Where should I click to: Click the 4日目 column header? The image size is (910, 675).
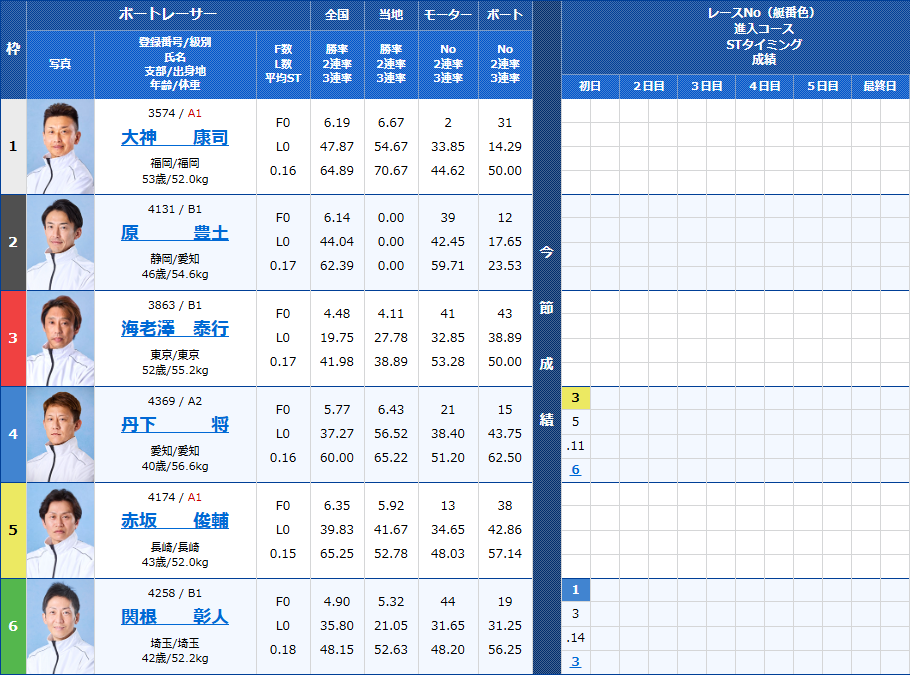coord(764,86)
